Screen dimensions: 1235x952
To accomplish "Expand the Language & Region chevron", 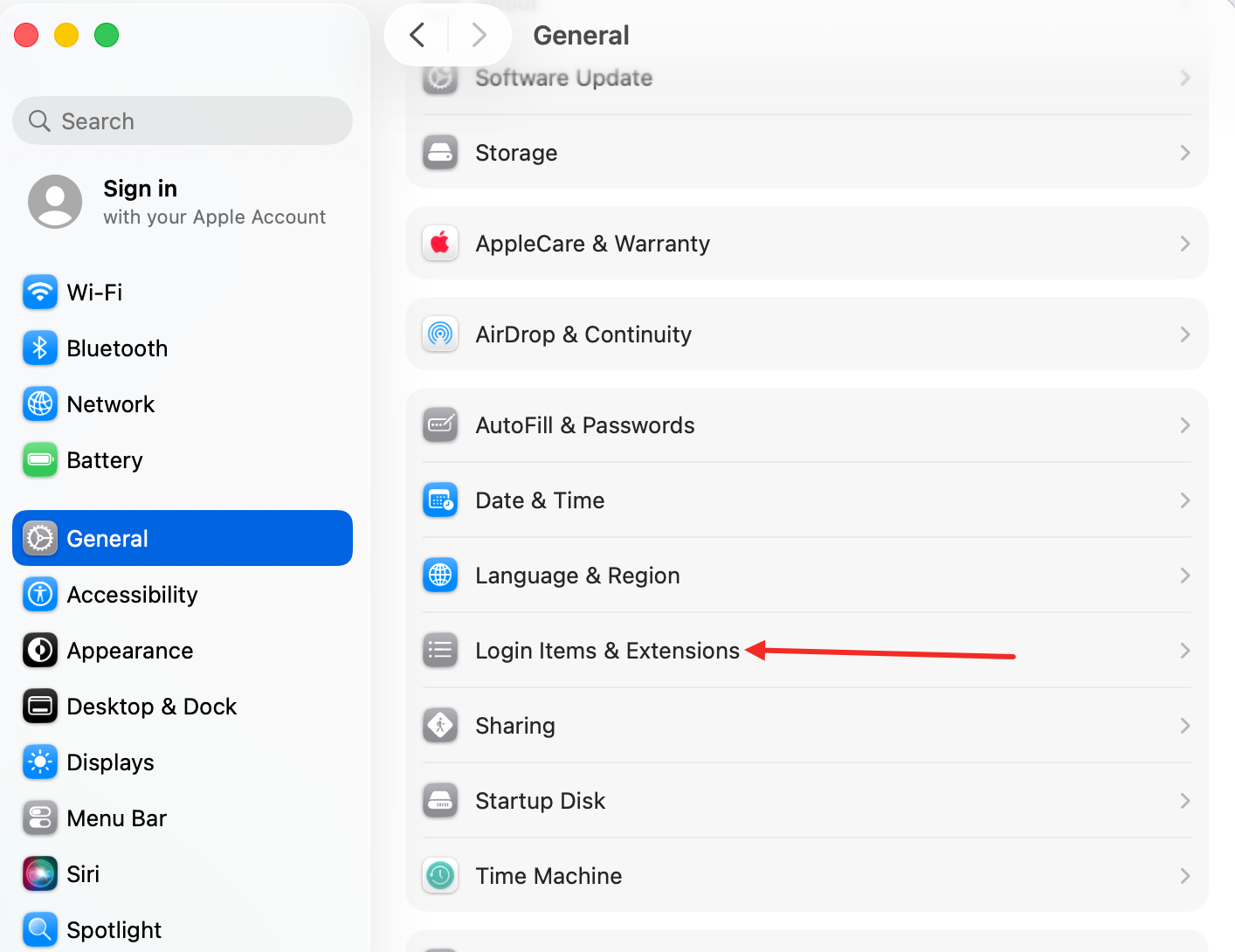I will tap(1185, 576).
